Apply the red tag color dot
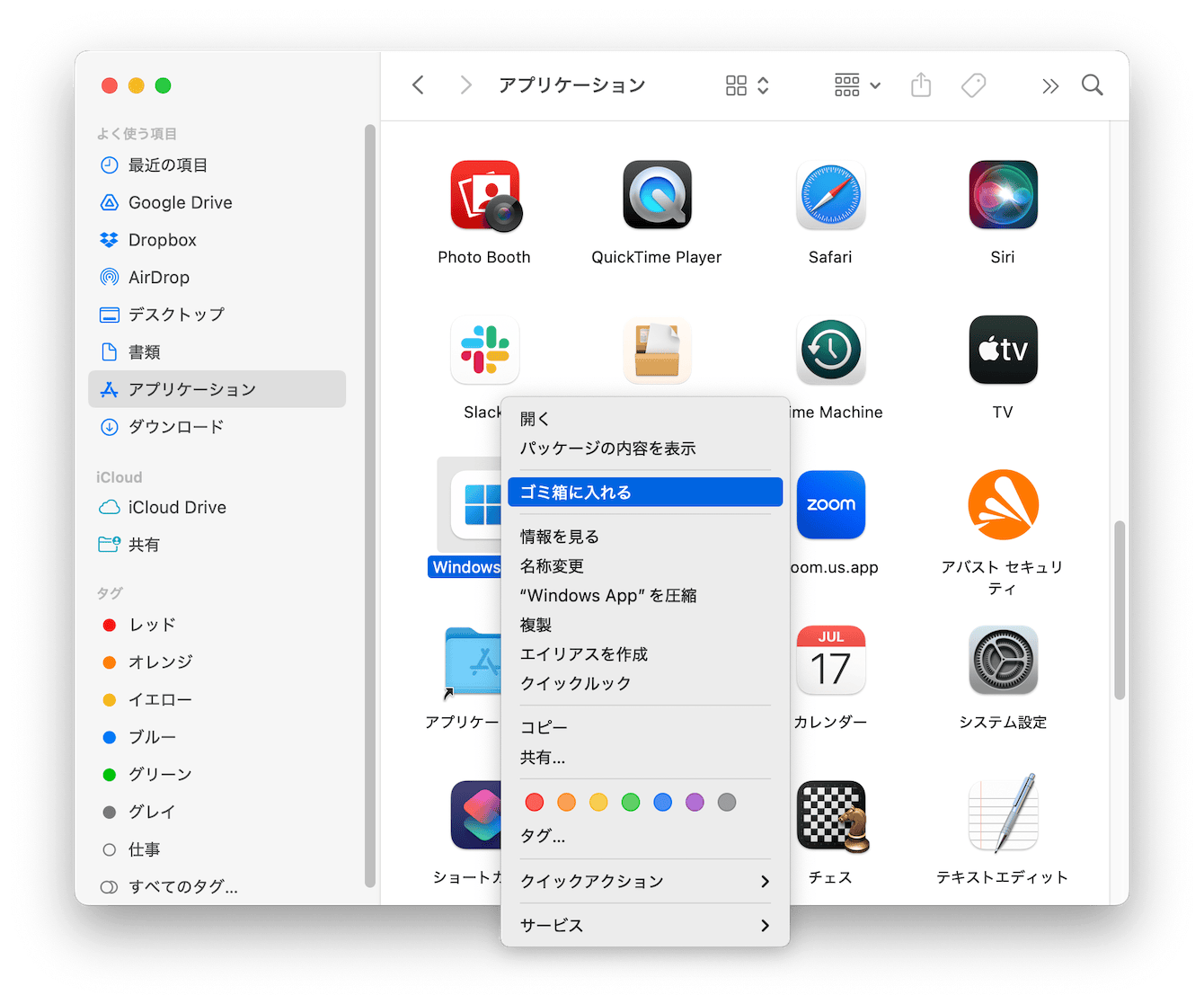Image resolution: width=1204 pixels, height=1004 pixels. point(535,802)
